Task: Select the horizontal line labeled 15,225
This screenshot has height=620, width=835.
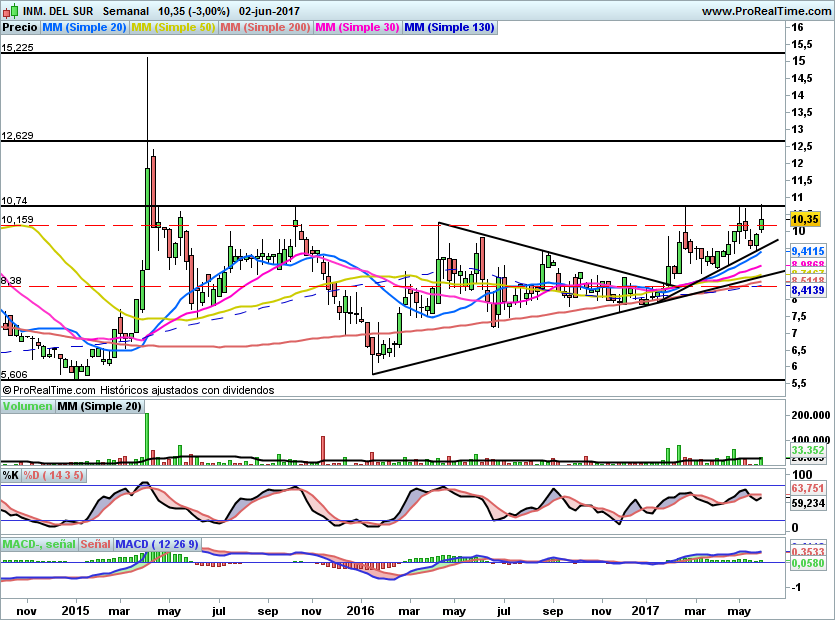Action: pos(18,47)
